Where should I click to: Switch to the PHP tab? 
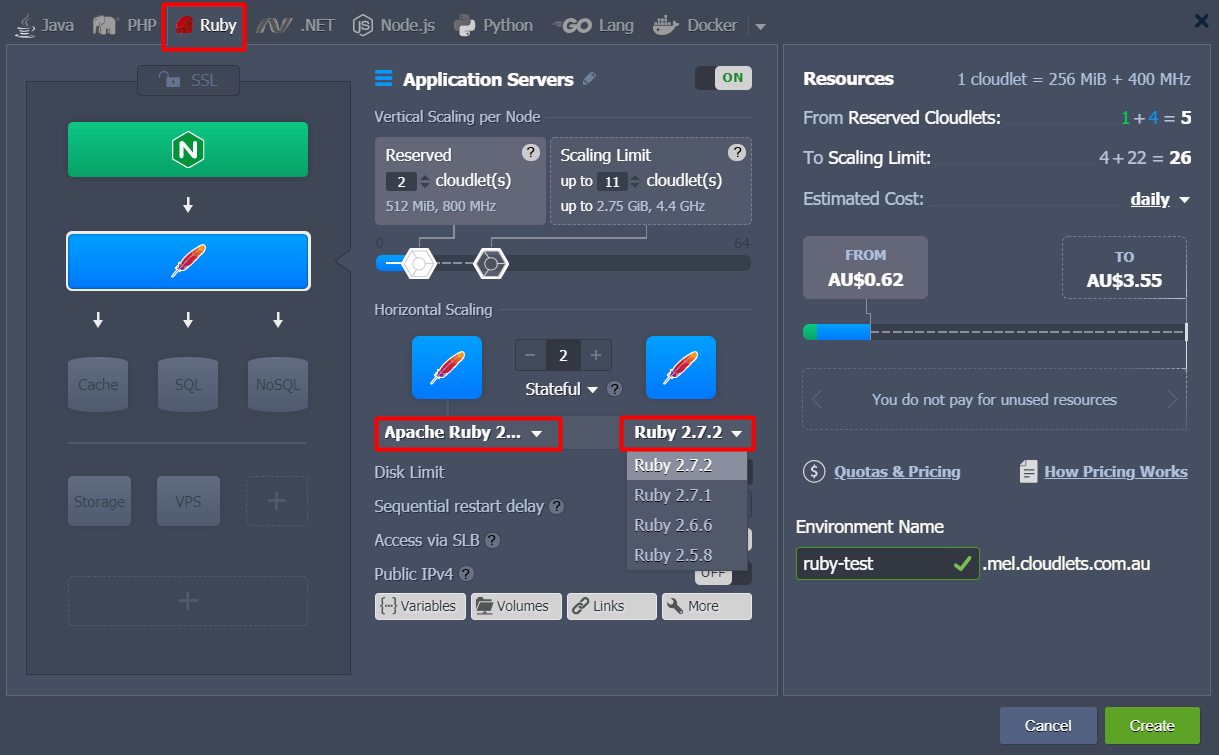[125, 25]
